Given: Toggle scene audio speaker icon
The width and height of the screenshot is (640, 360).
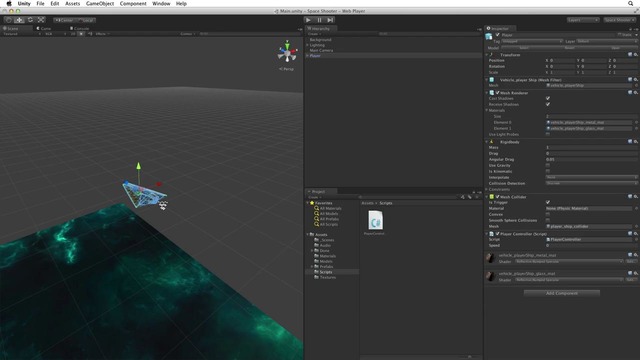Looking at the screenshot, I should pos(90,34).
